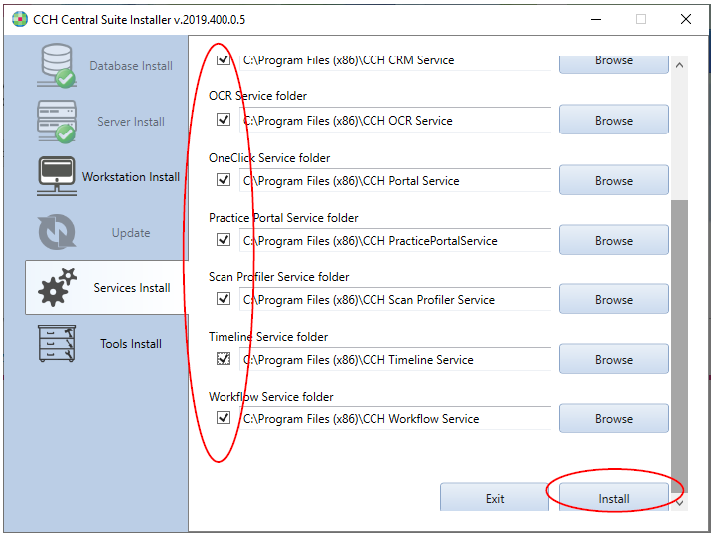Click the 'Timeline Service folder' label

click(x=268, y=336)
